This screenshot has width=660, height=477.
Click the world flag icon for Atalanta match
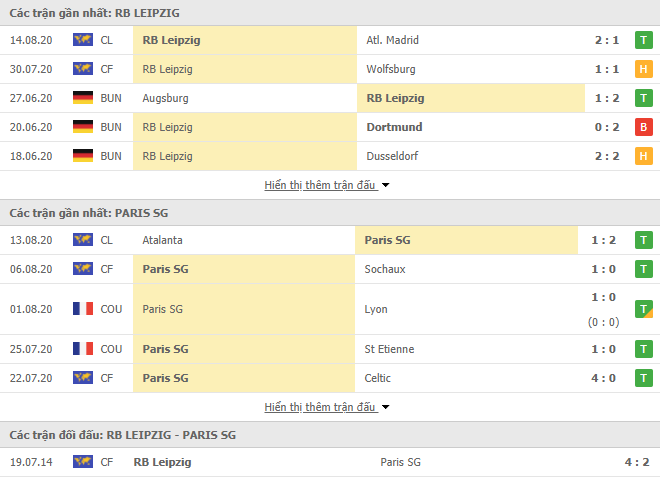[x=83, y=240]
